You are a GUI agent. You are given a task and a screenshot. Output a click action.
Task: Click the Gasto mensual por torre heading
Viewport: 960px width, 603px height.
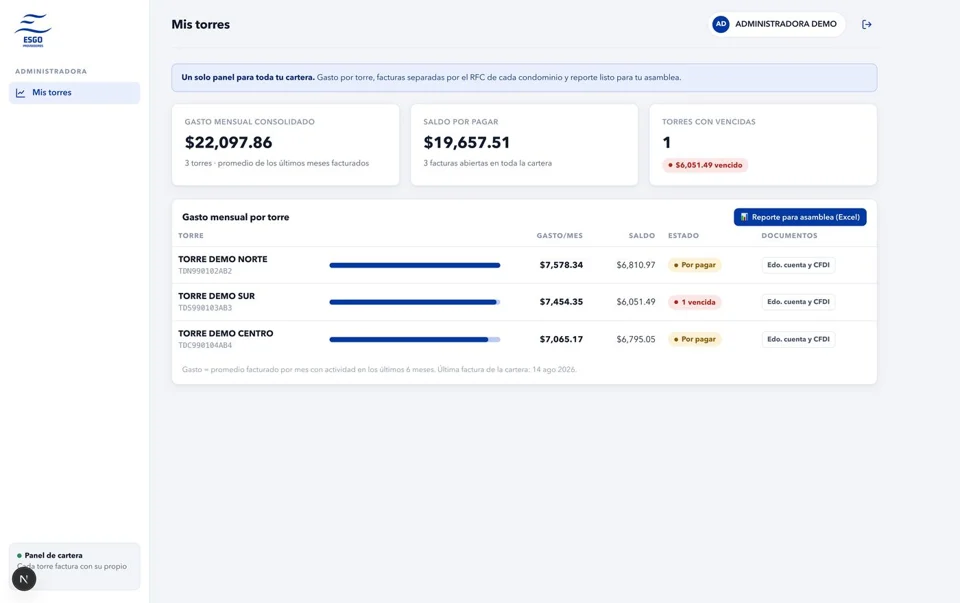point(236,217)
